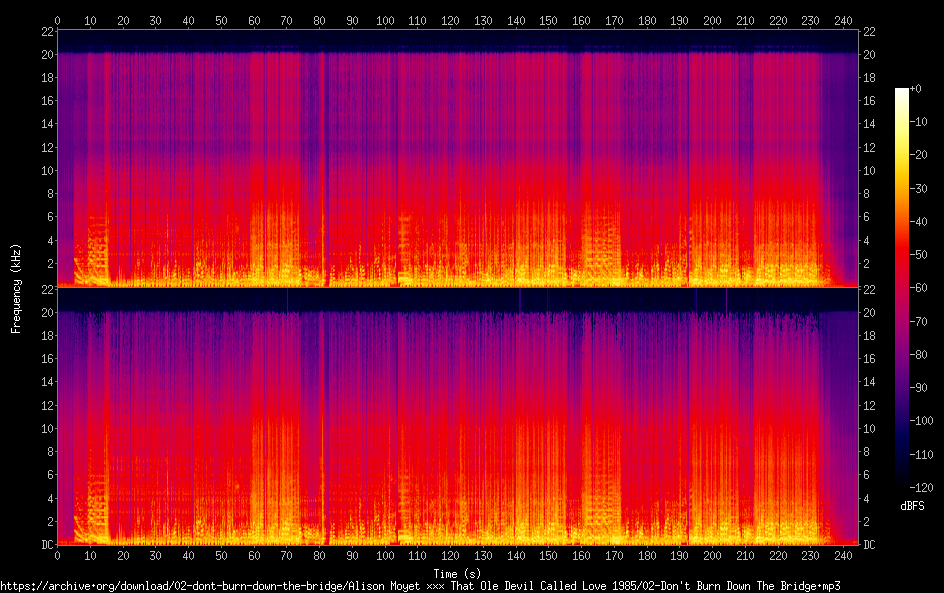Viewport: 944px width, 593px height.
Task: Click the dBFS label below the color scale
Action: coord(911,506)
